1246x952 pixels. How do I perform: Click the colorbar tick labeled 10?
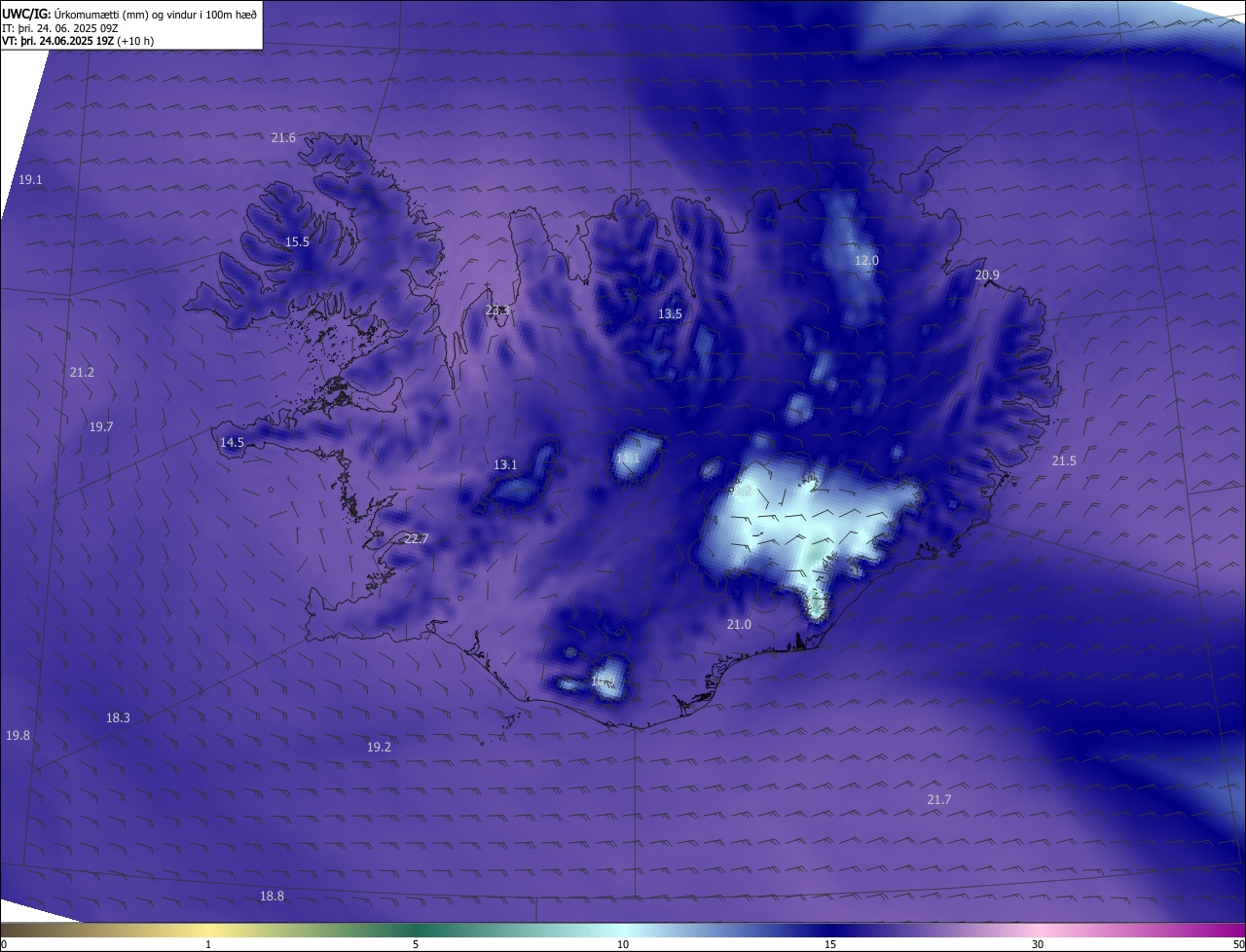(623, 944)
